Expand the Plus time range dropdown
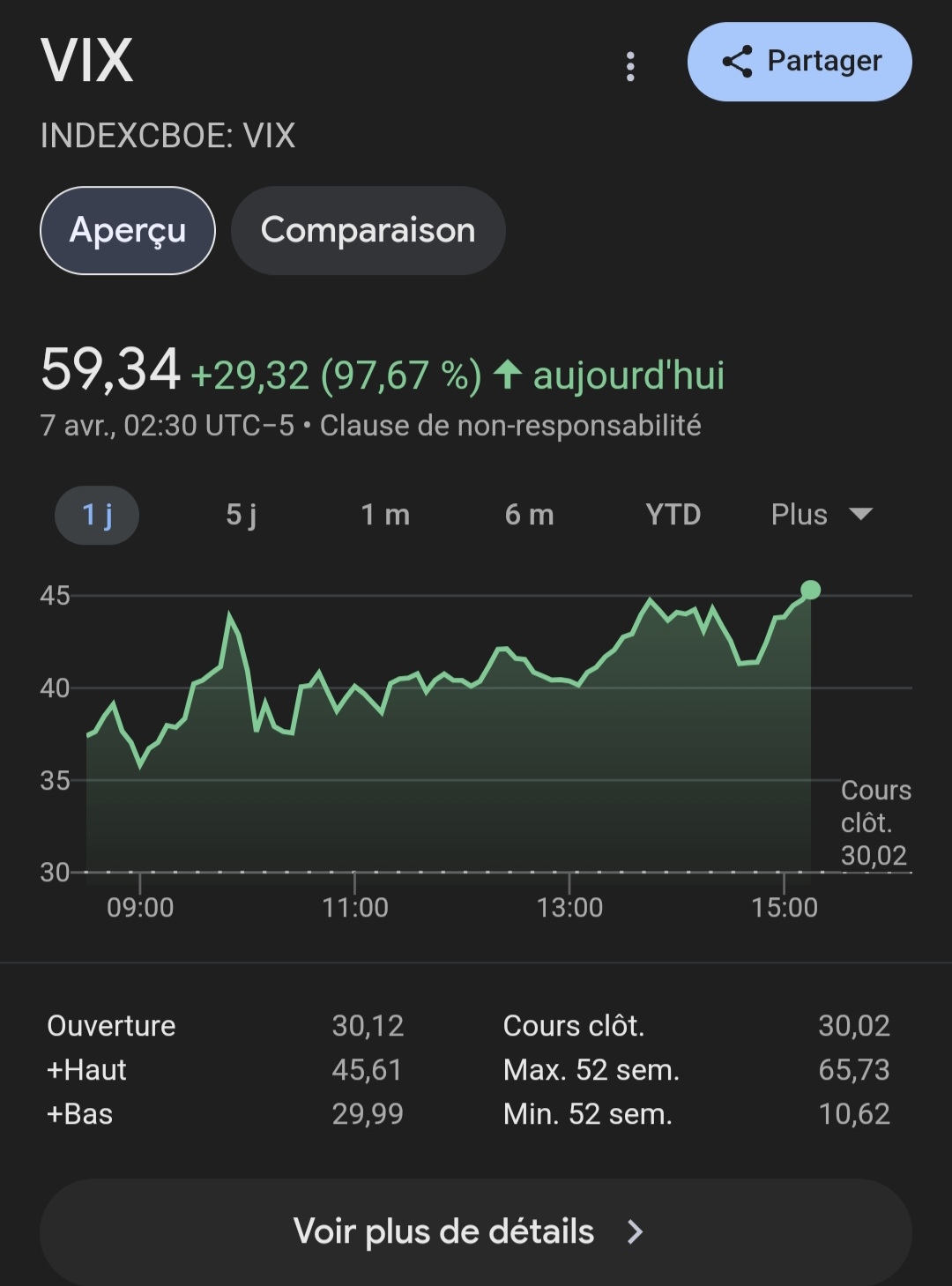Image resolution: width=952 pixels, height=1286 pixels. point(800,515)
